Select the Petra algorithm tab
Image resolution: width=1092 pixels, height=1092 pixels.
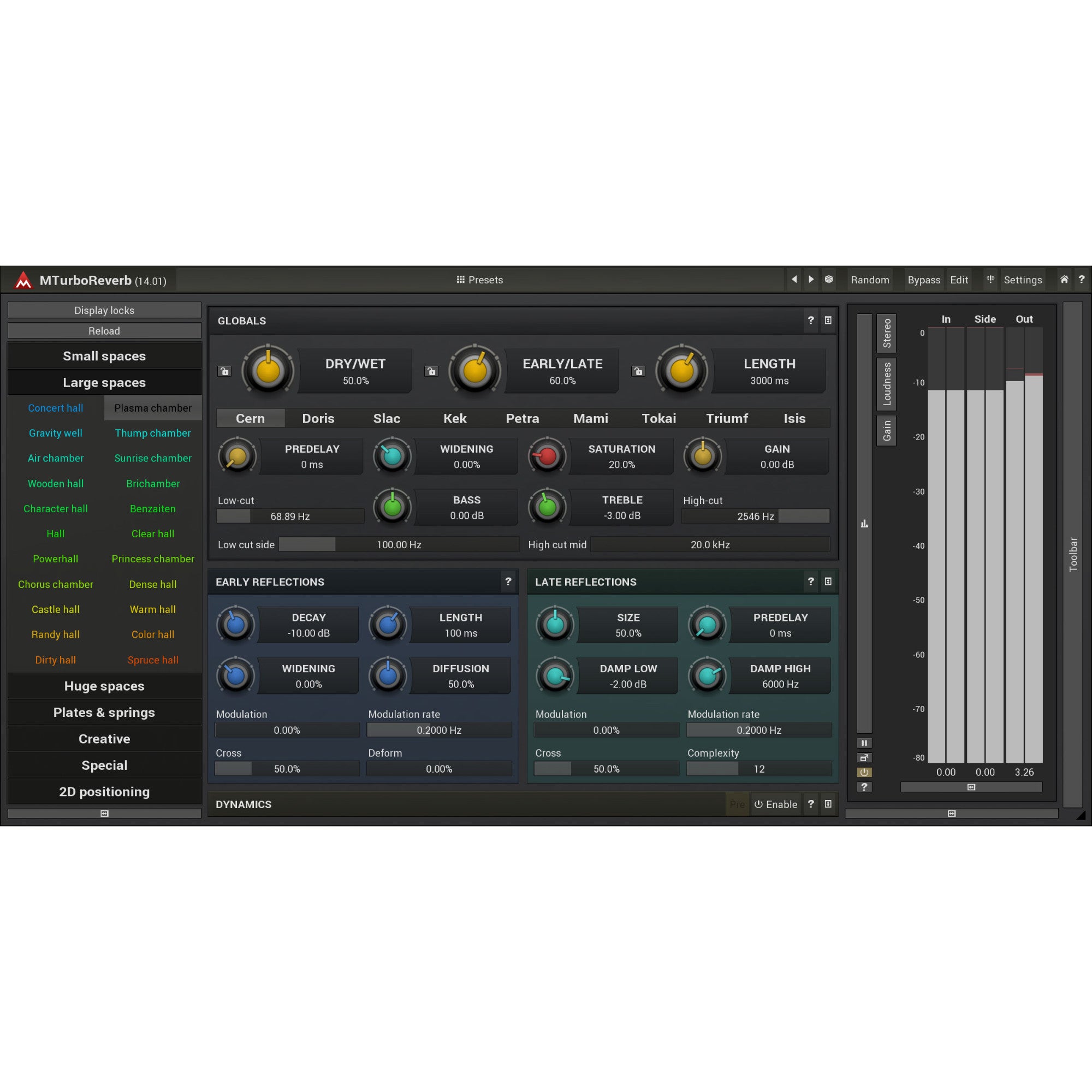(523, 418)
